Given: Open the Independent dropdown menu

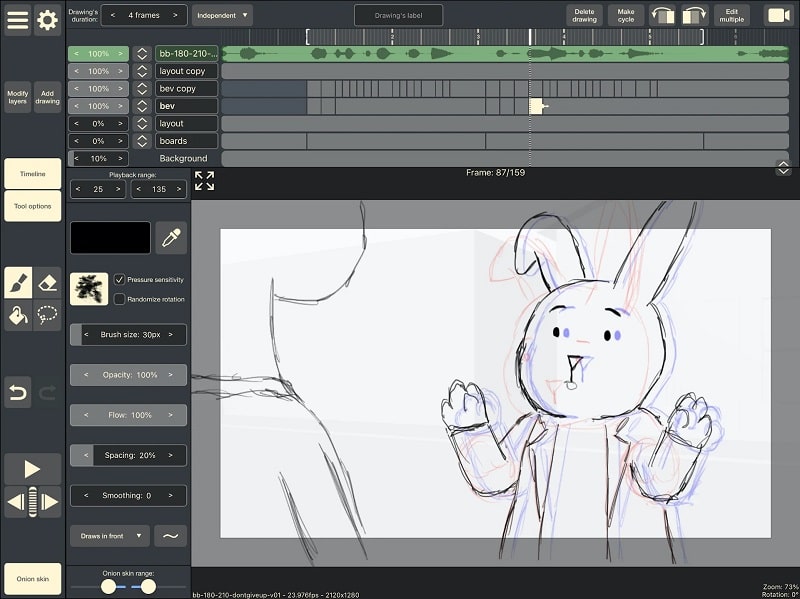Looking at the screenshot, I should tap(222, 15).
